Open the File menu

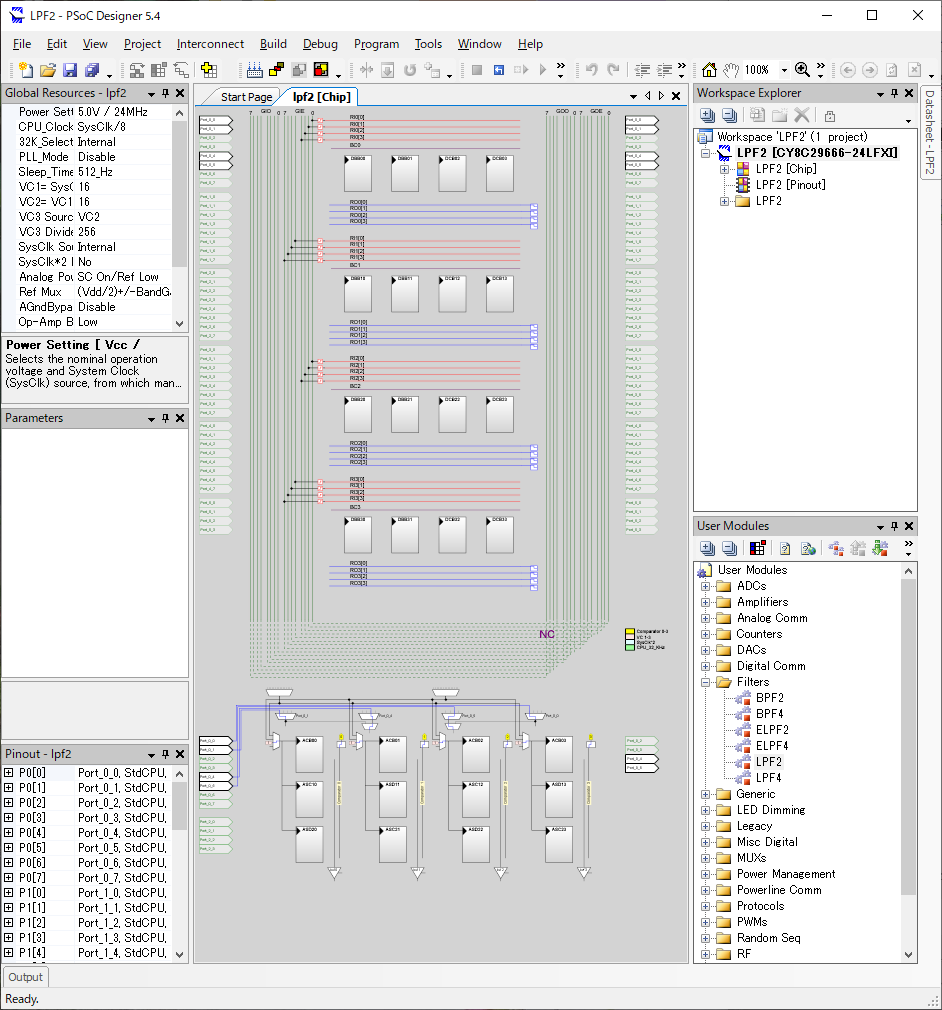[22, 44]
